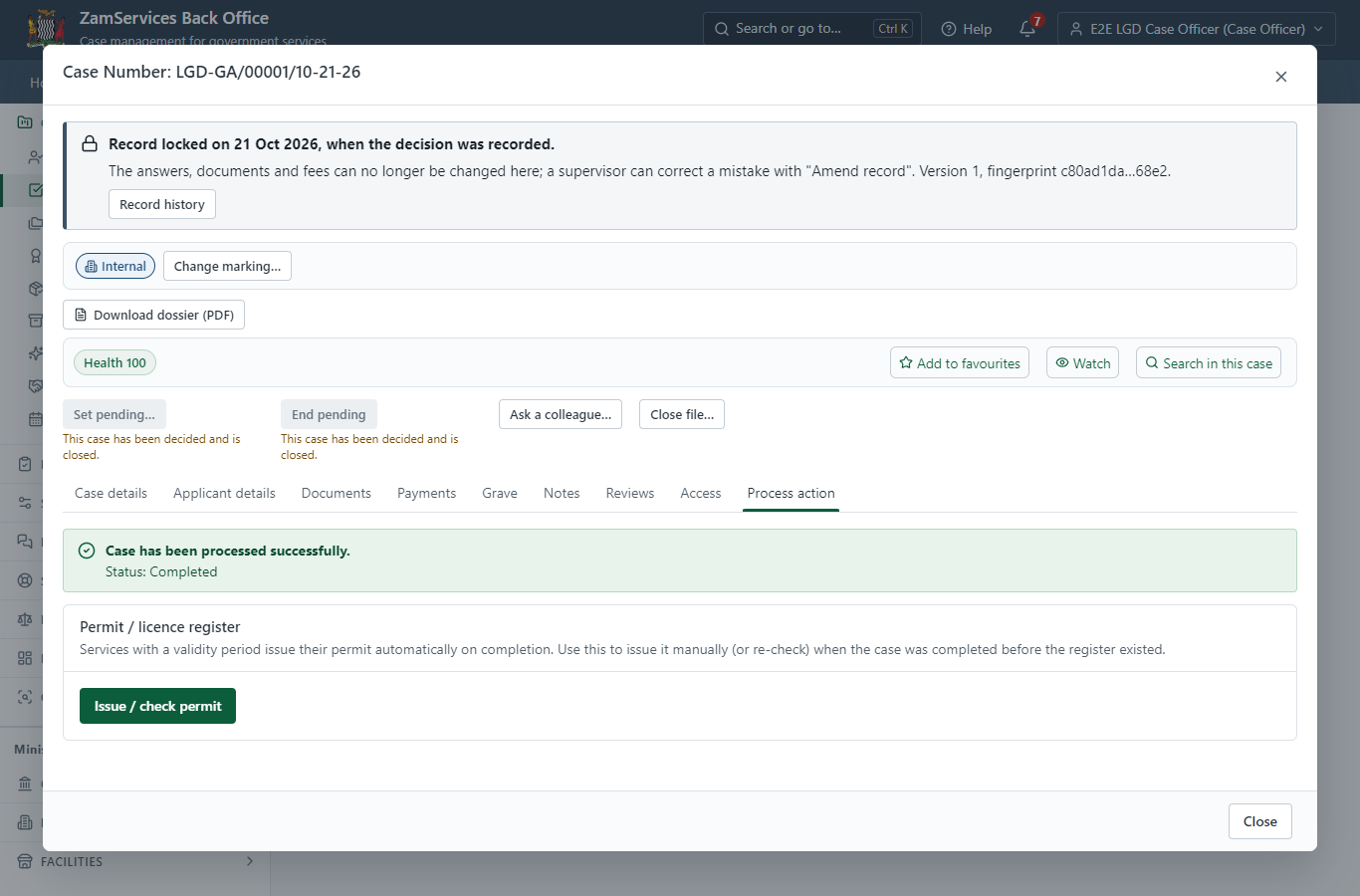Open the lifebuoy support sidebar icon
Viewport: 1360px width, 896px height.
pos(25,580)
